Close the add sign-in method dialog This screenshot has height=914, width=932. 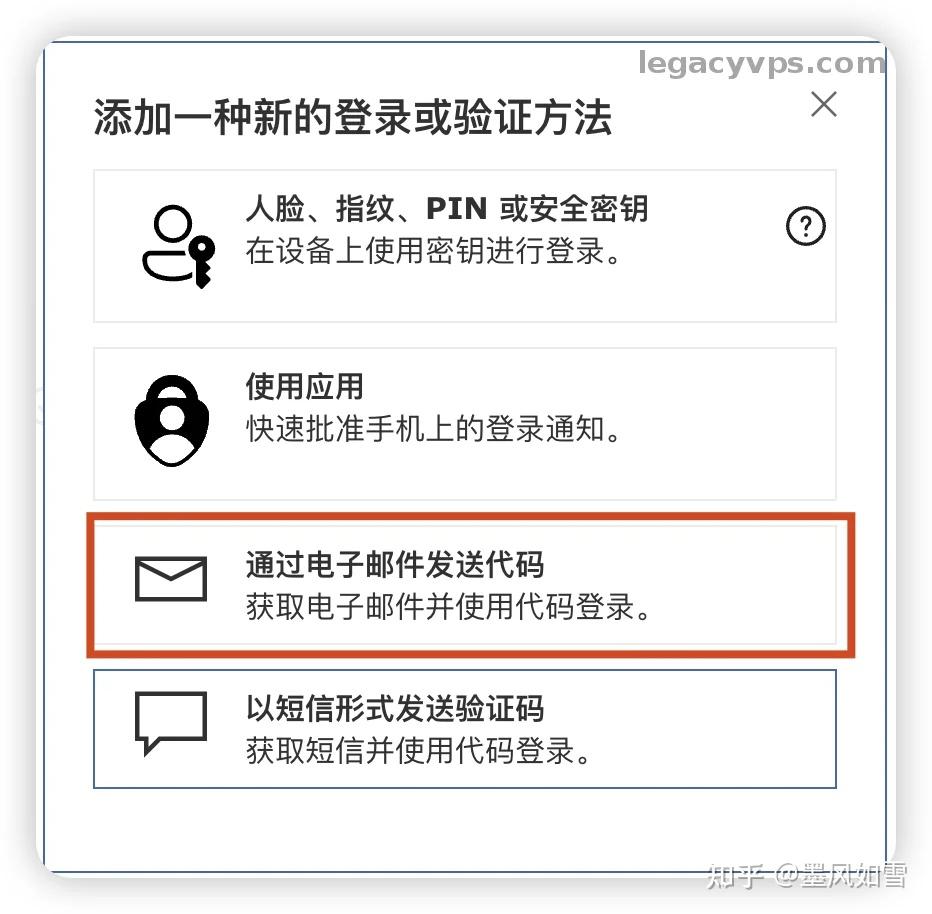[x=824, y=105]
